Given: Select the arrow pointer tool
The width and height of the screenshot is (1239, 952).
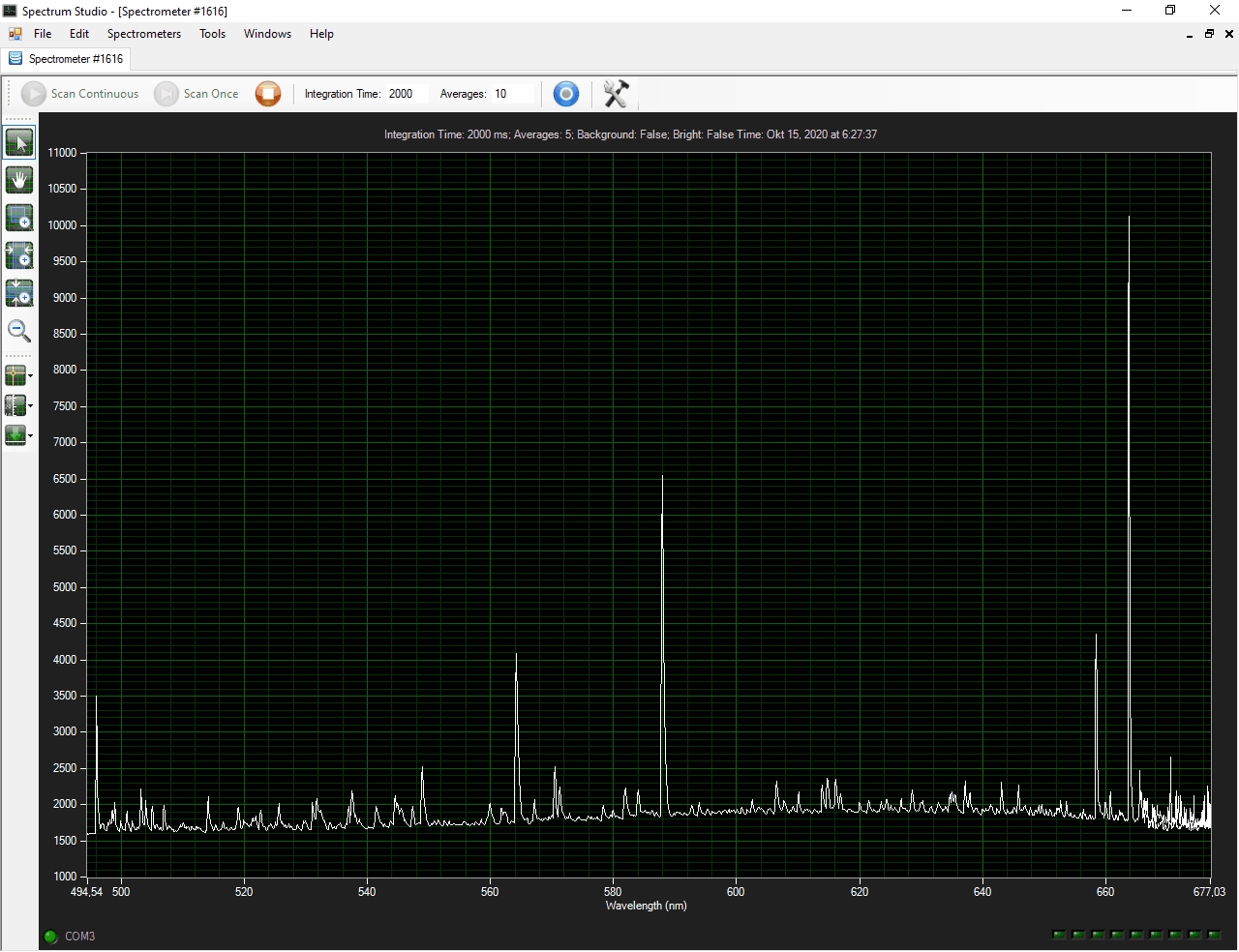Looking at the screenshot, I should pyautogui.click(x=19, y=143).
